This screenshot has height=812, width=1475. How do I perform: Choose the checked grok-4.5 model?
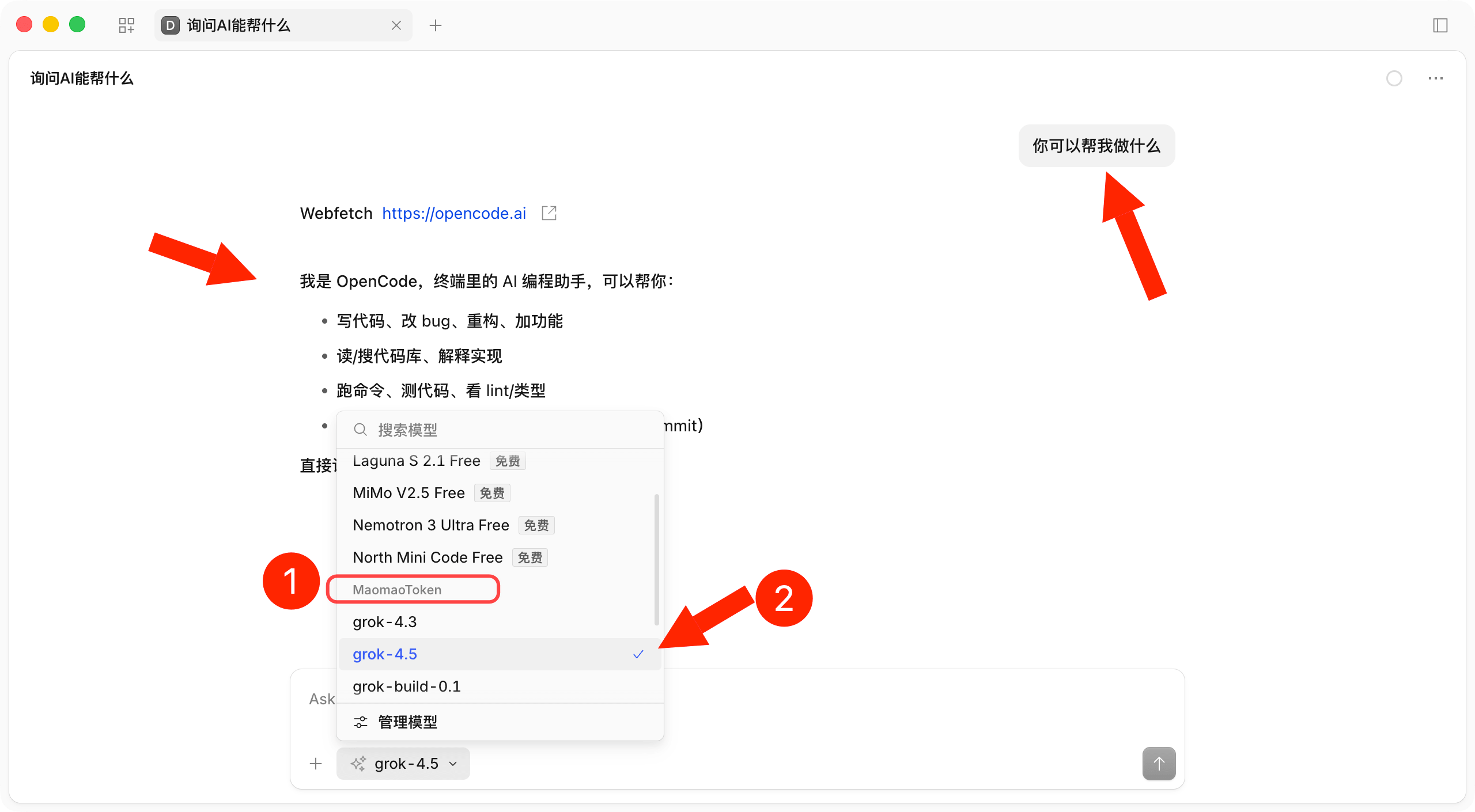click(499, 654)
